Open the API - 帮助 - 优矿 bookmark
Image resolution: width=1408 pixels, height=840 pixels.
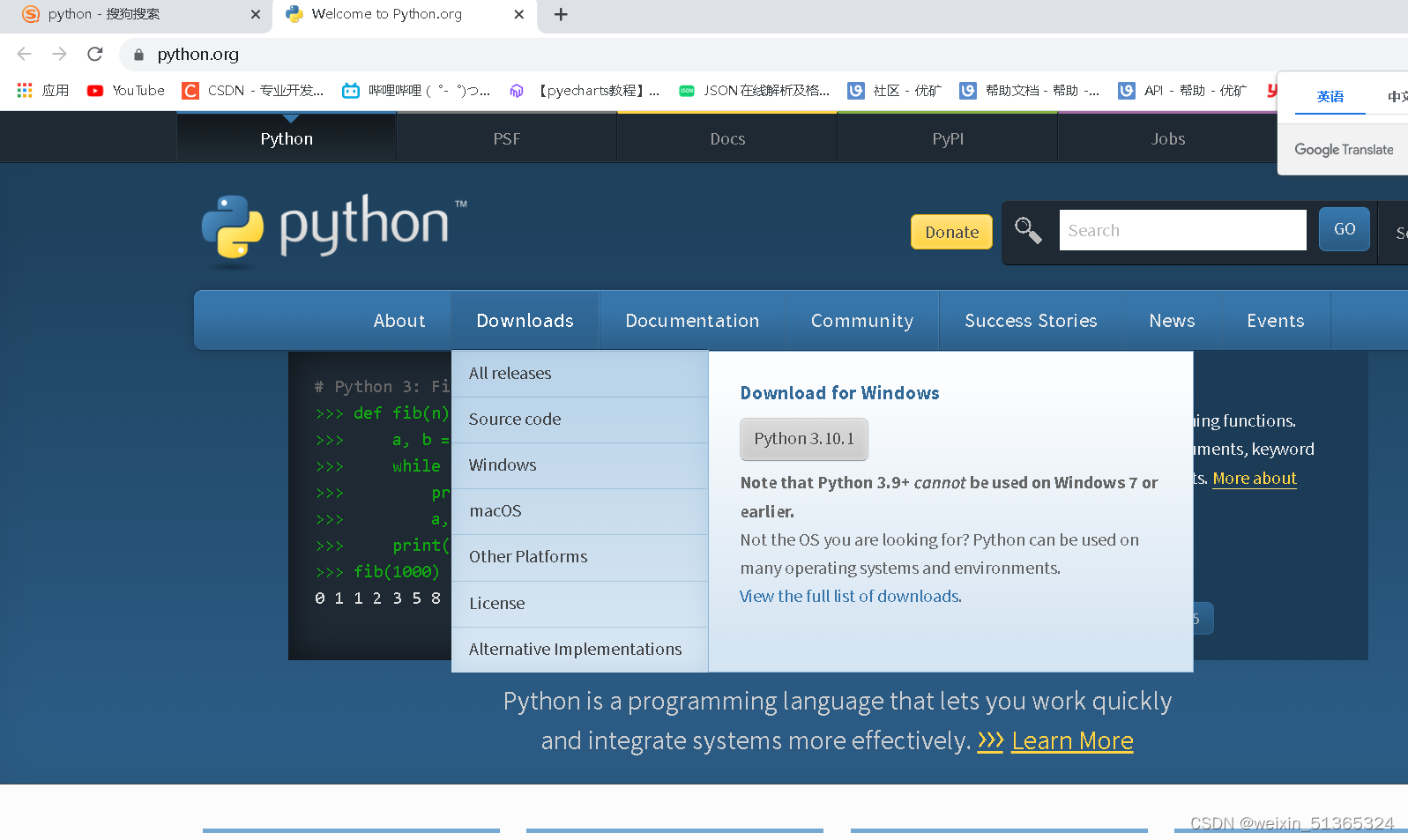coord(1181,90)
